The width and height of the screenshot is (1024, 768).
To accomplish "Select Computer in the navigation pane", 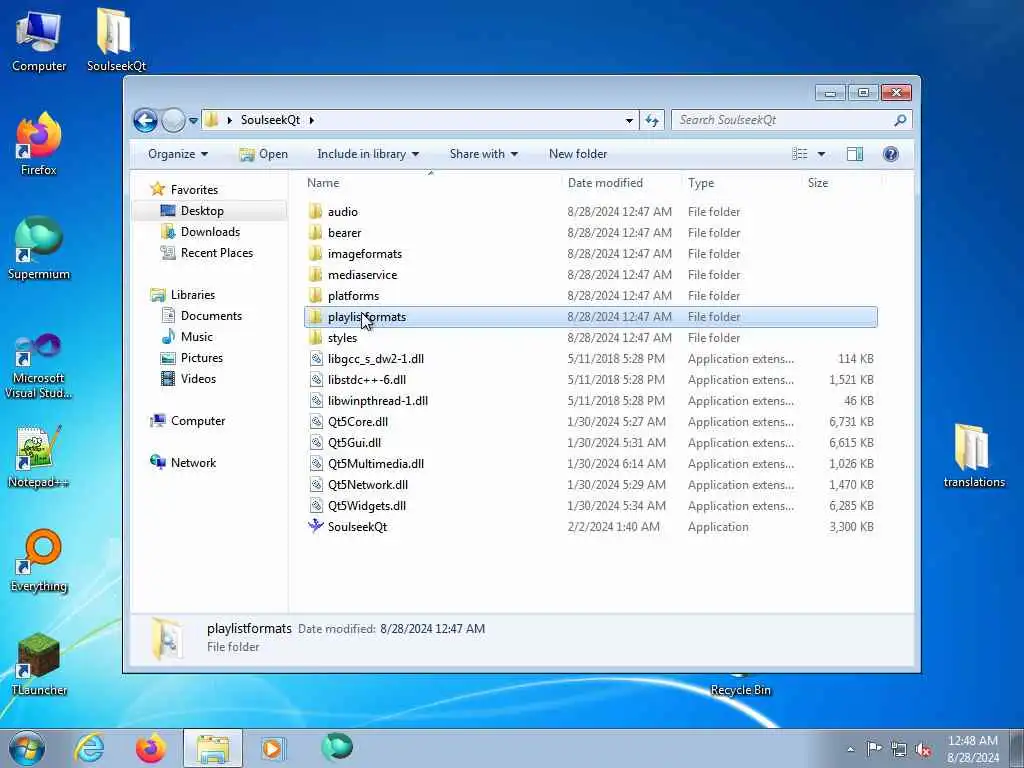I will [x=198, y=421].
